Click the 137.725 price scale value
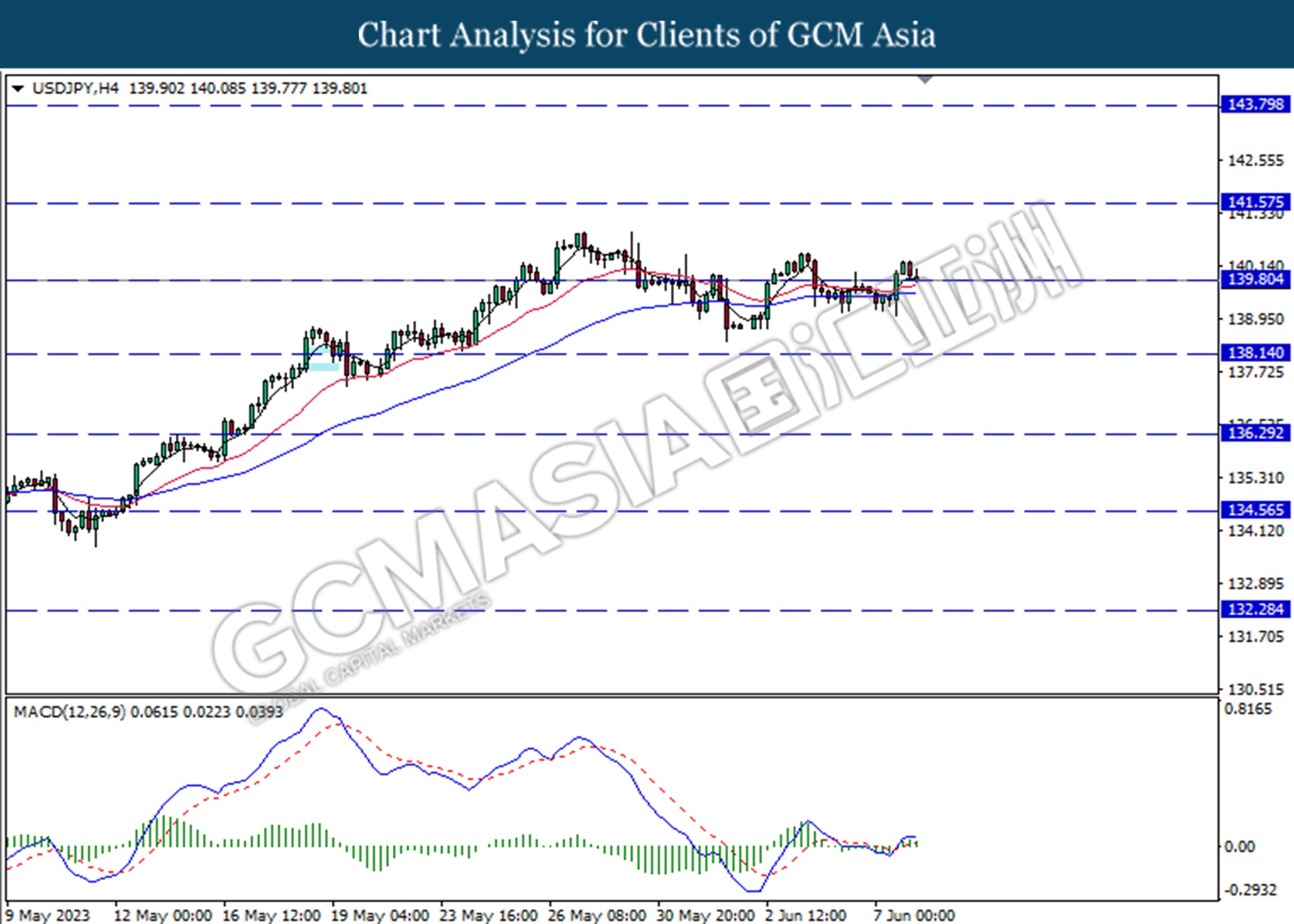 tap(1256, 373)
